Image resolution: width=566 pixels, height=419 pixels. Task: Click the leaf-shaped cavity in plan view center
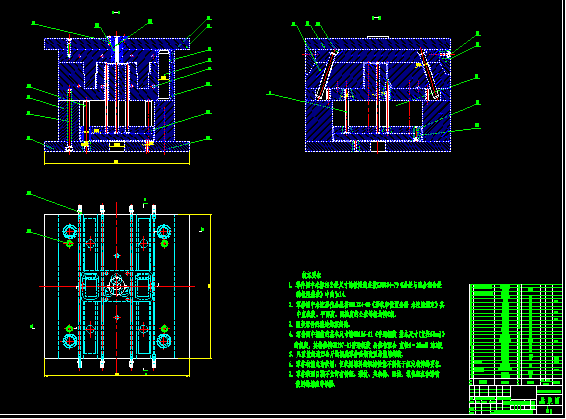pos(117,285)
